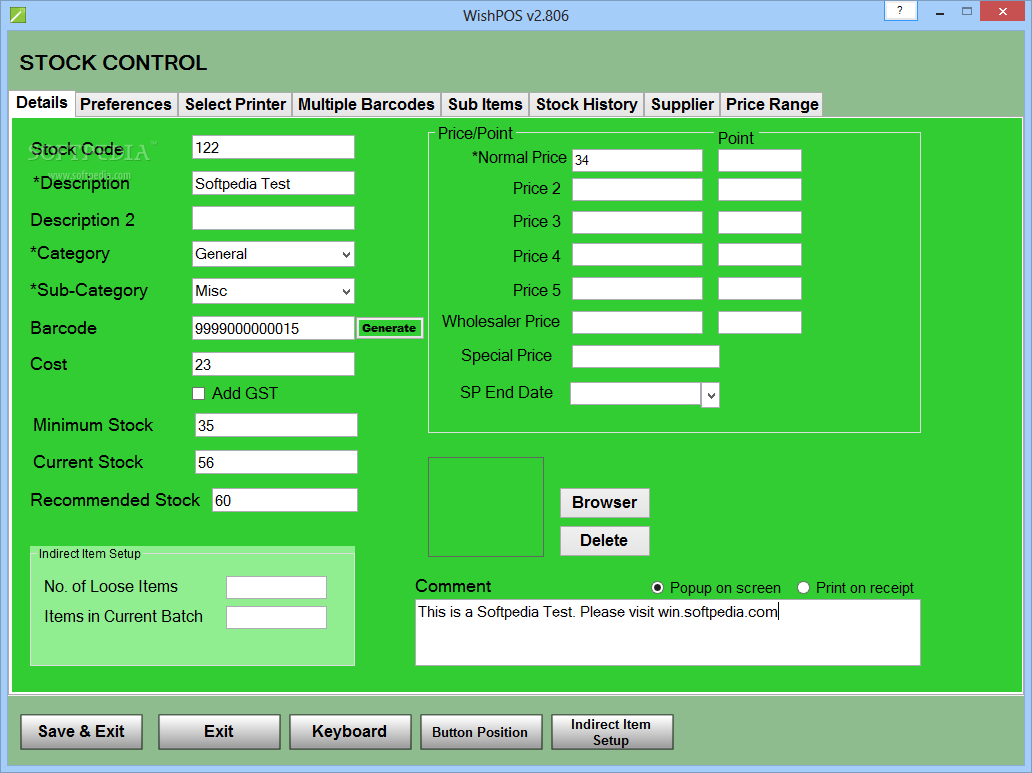View the Stock History tab
Viewport: 1032px width, 773px height.
pyautogui.click(x=586, y=104)
